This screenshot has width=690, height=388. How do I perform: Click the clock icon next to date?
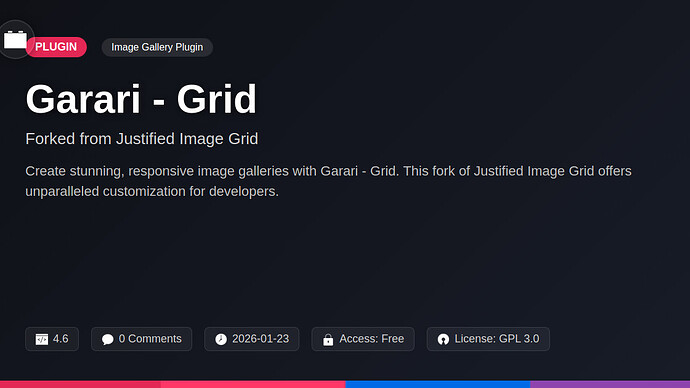[x=221, y=339]
